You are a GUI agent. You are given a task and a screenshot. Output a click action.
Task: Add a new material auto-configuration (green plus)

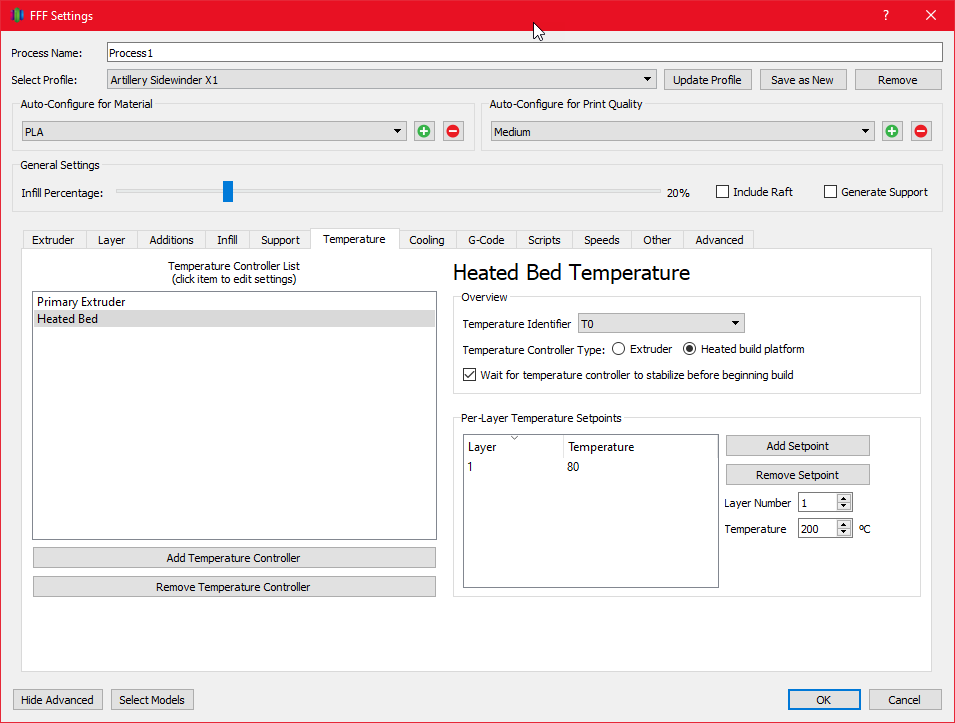(424, 131)
